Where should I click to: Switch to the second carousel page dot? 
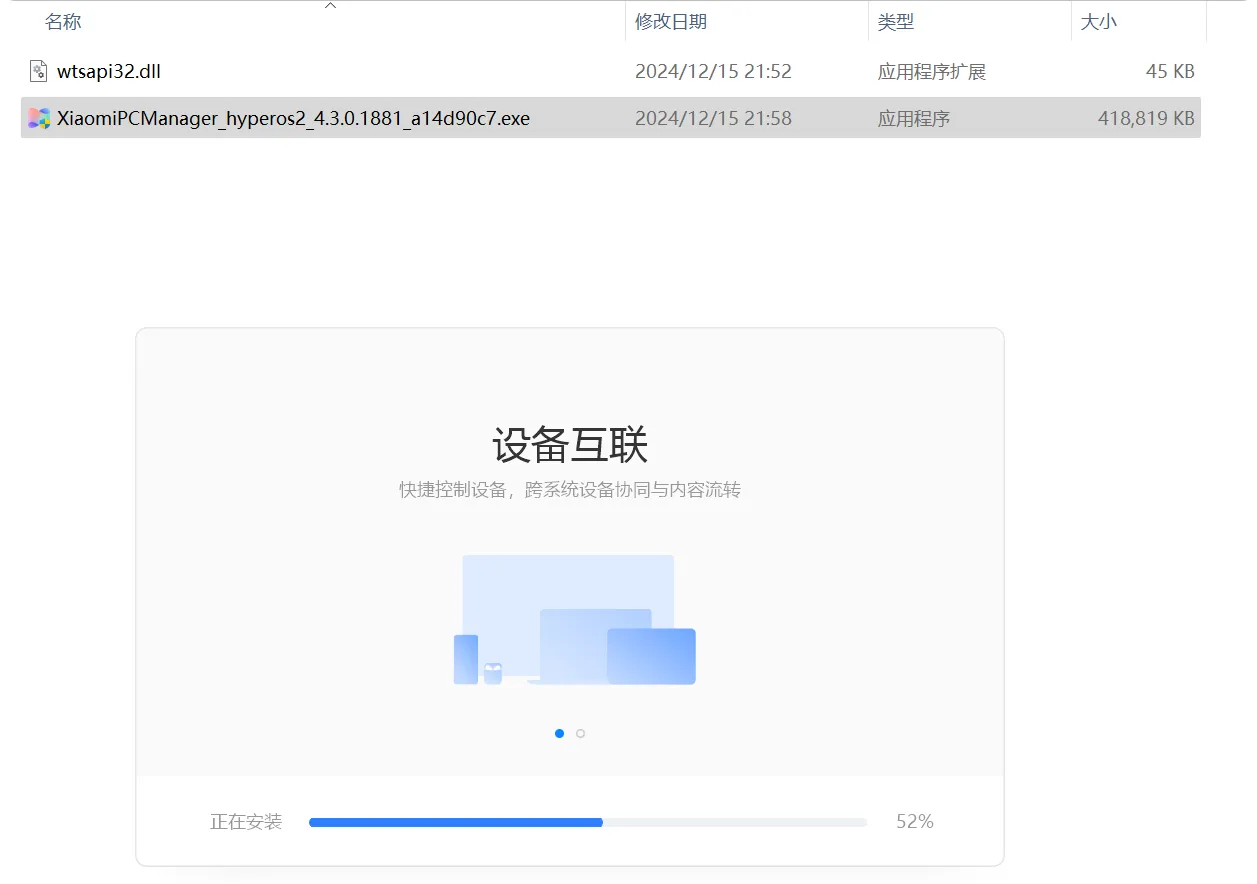pyautogui.click(x=581, y=733)
